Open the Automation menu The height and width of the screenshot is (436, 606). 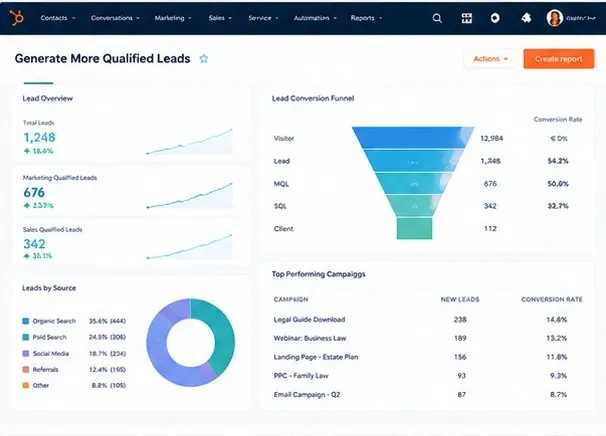click(x=315, y=18)
